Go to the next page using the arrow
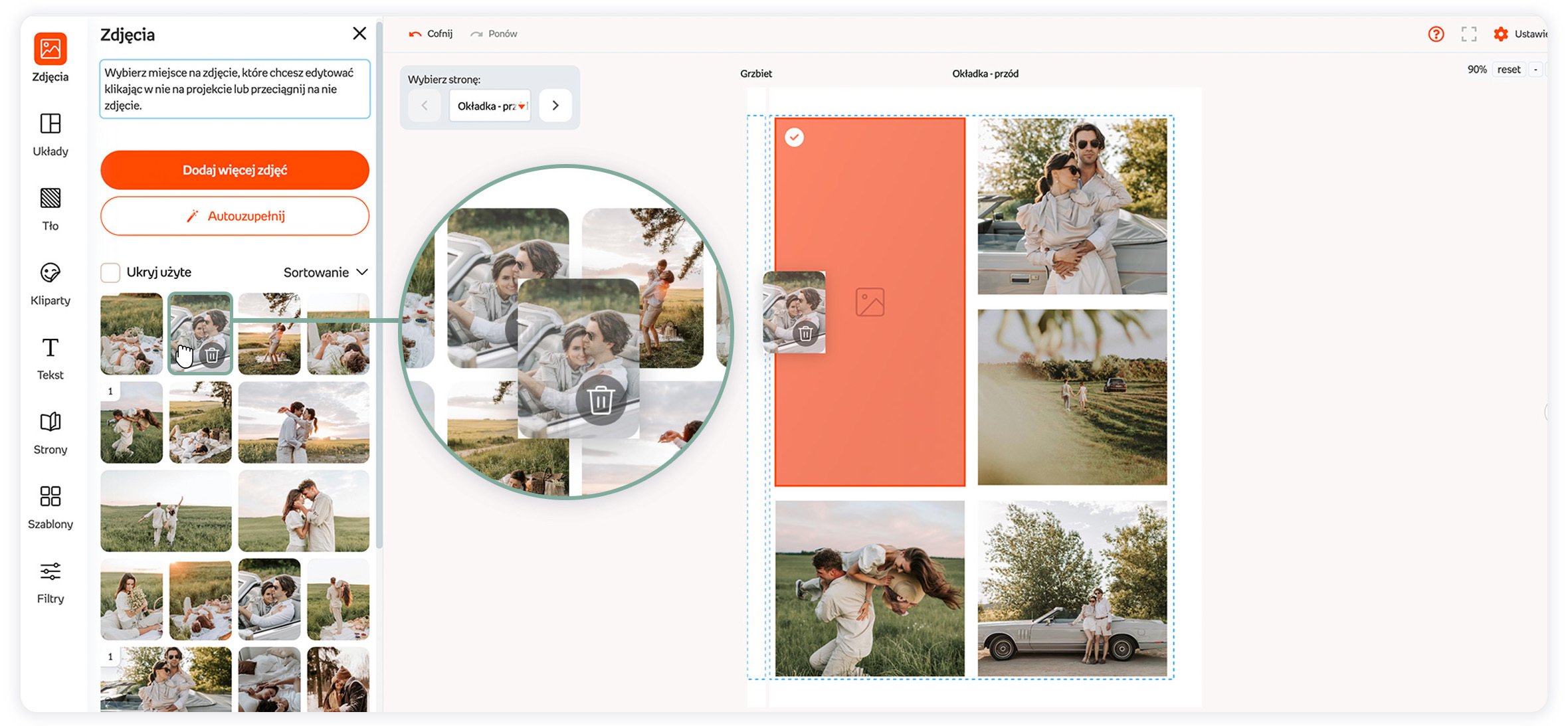Viewport: 1568px width, 726px height. (x=555, y=106)
